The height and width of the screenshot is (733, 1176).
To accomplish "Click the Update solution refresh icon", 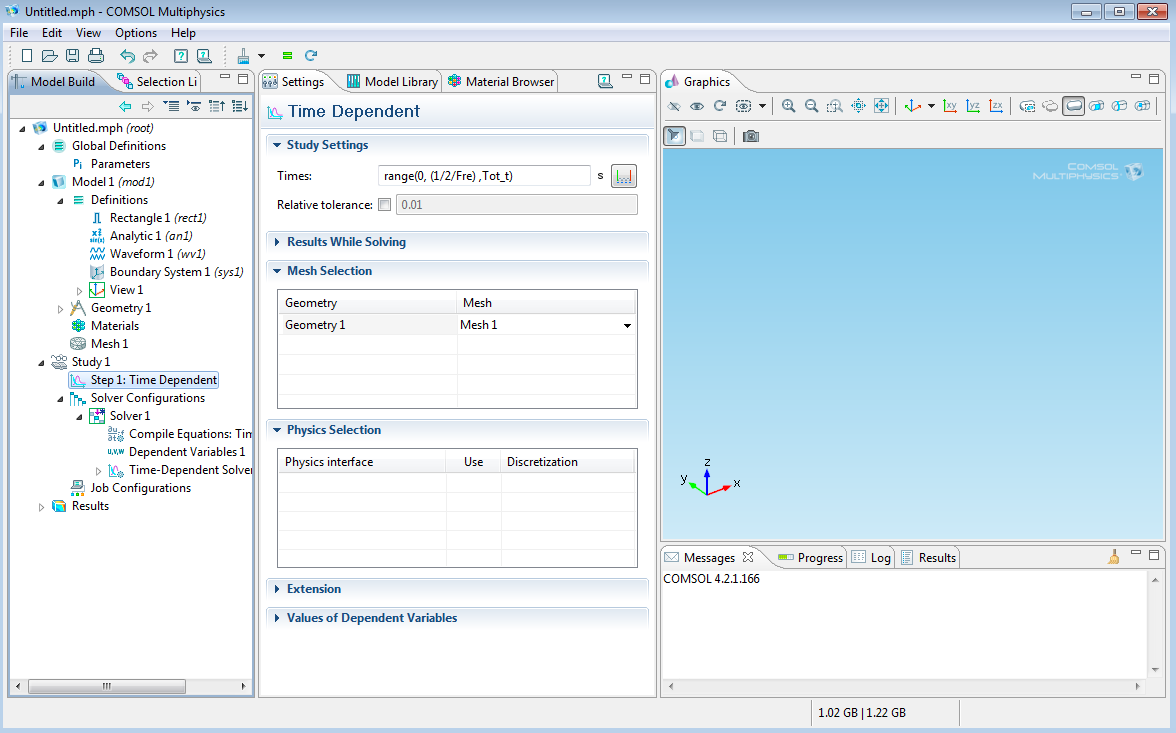I will (x=310, y=56).
